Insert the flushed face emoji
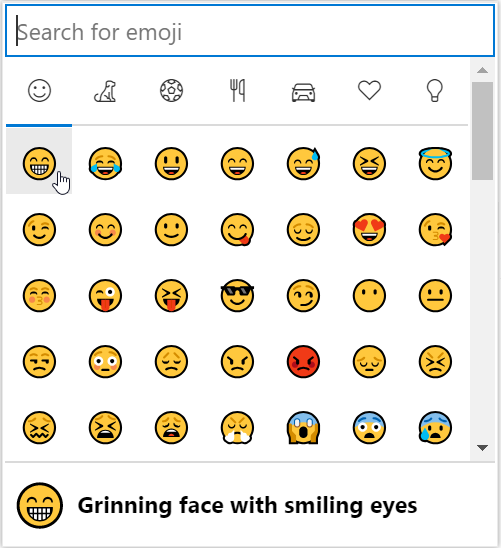Image resolution: width=502 pixels, height=550 pixels. point(105,361)
